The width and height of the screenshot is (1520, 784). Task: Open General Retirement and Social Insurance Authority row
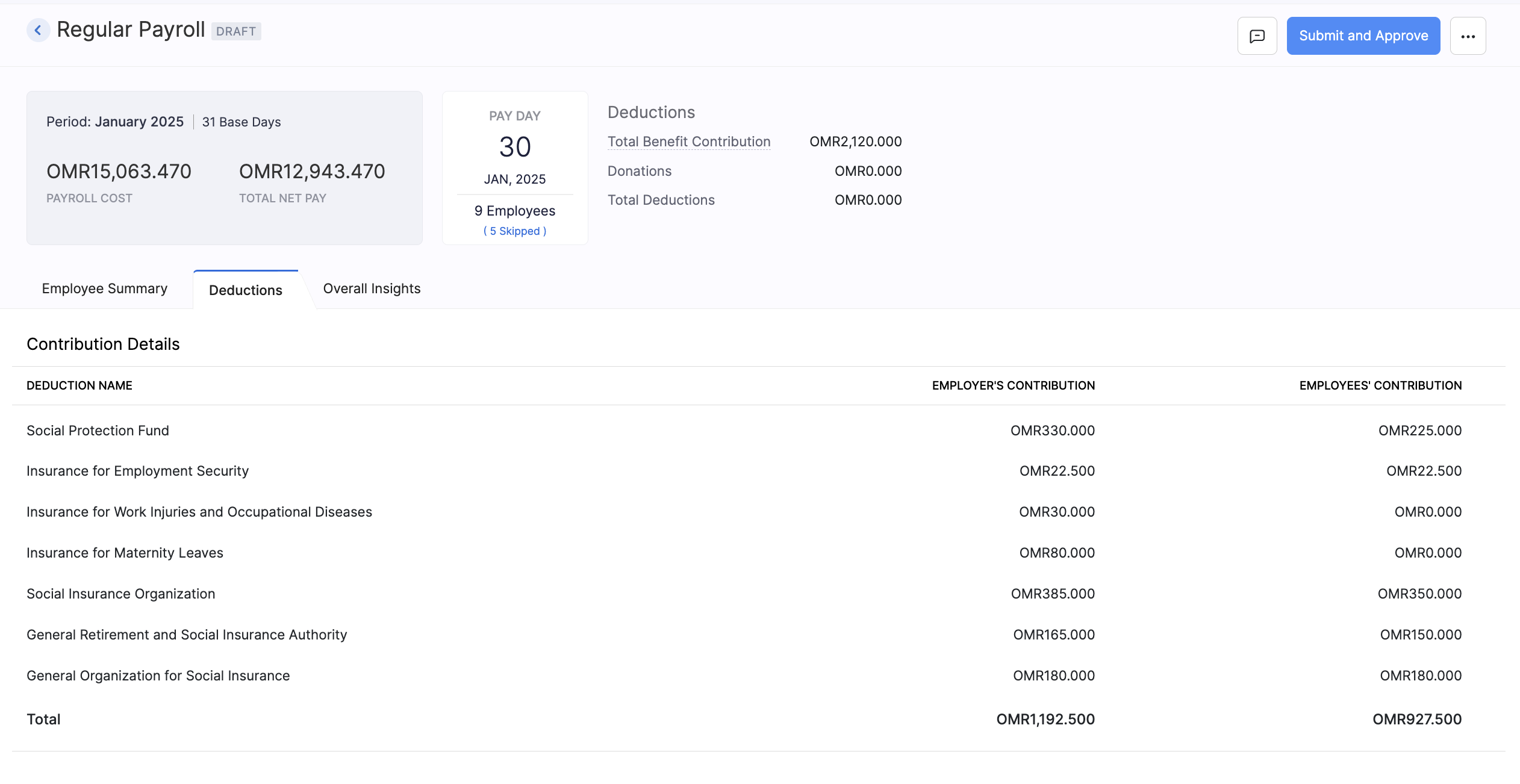[x=187, y=634]
